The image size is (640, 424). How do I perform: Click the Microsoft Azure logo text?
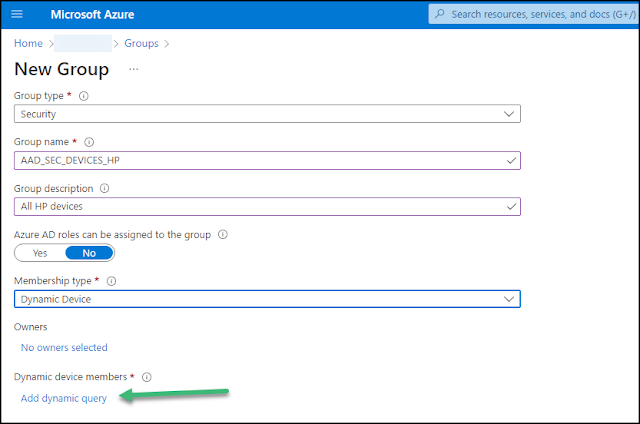point(92,15)
